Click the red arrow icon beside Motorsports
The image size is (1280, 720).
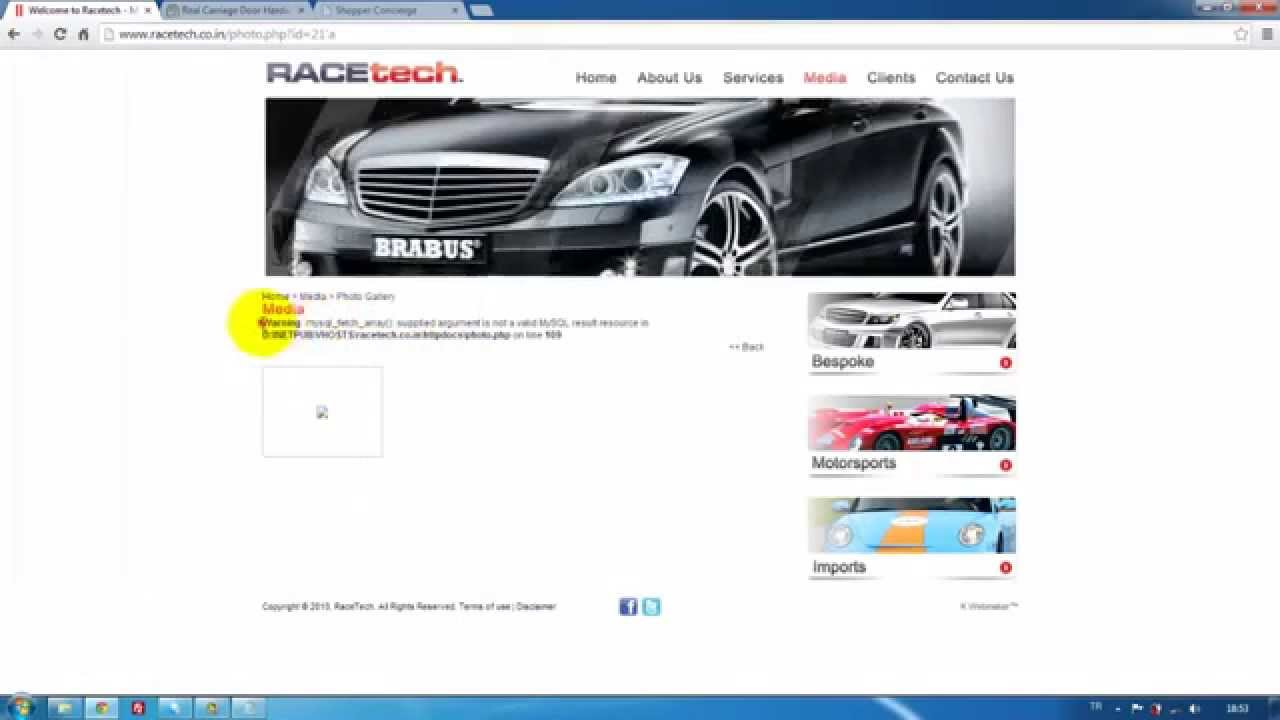click(x=1005, y=465)
